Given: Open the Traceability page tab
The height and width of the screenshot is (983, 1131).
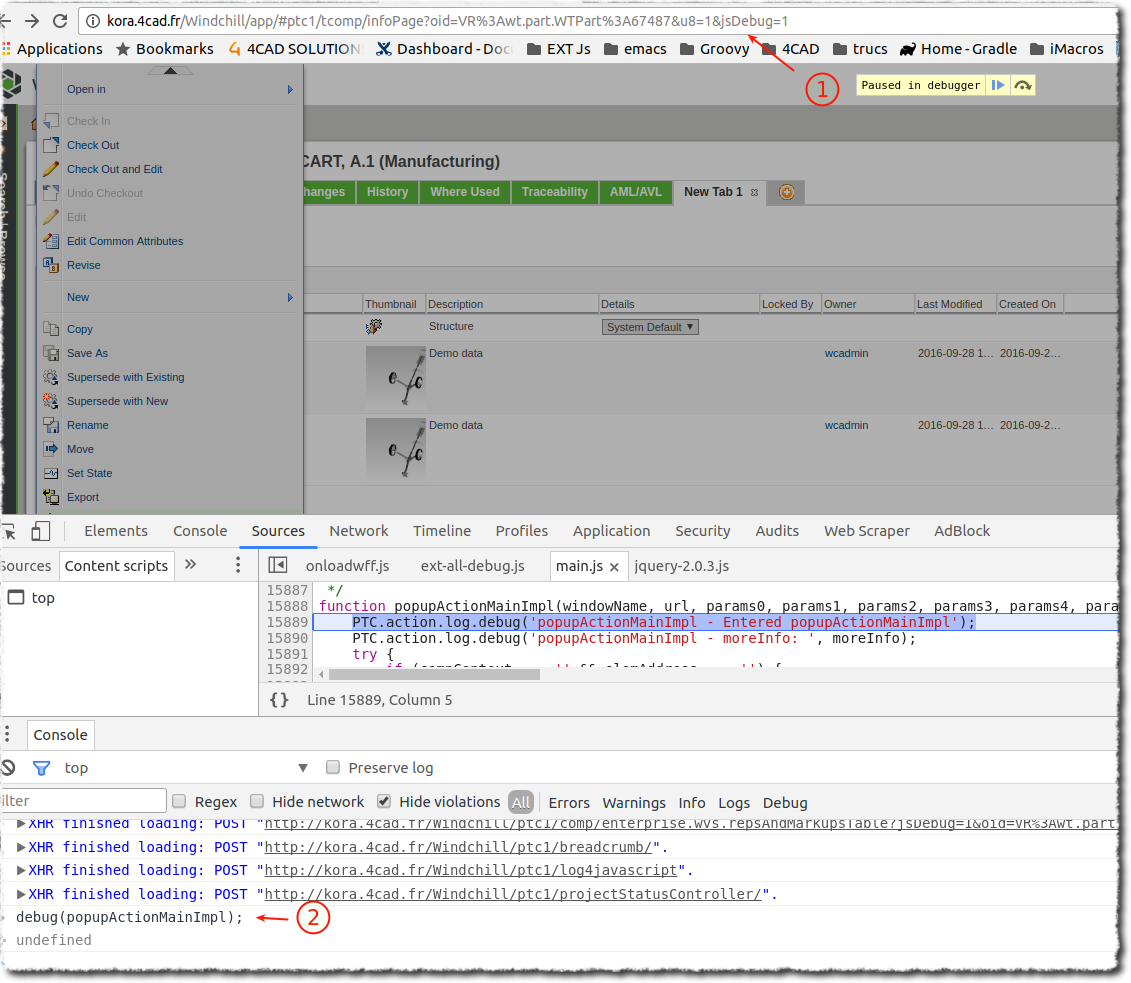Looking at the screenshot, I should coord(555,192).
